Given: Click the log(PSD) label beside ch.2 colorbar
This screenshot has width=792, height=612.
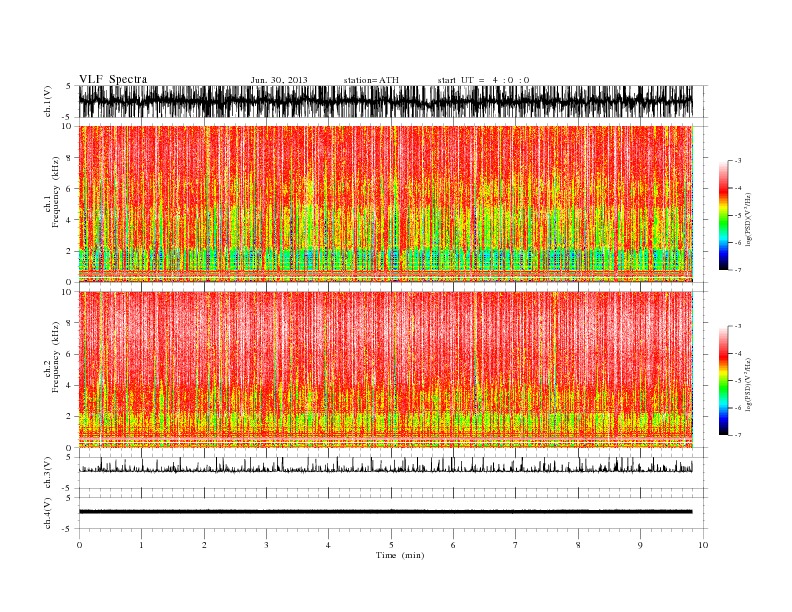Looking at the screenshot, I should point(748,384).
